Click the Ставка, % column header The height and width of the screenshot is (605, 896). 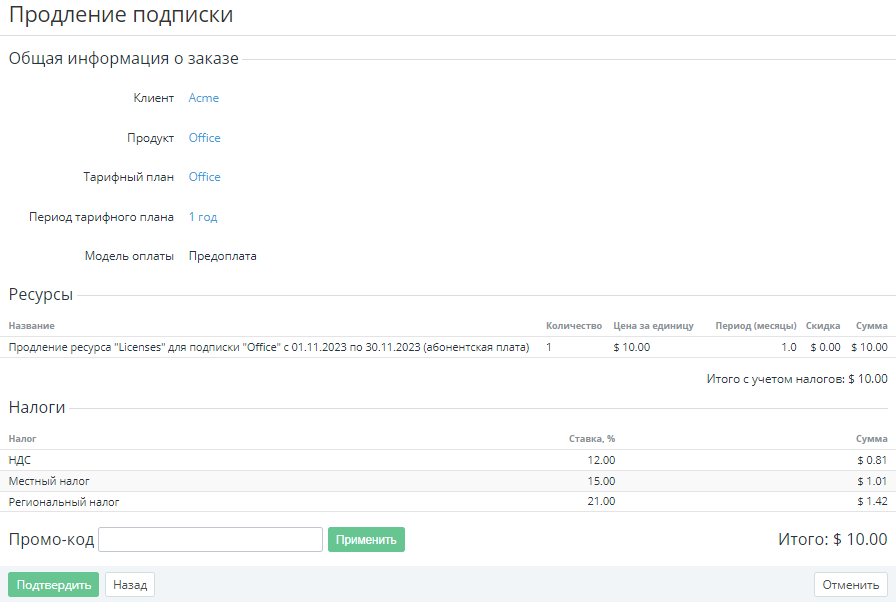click(591, 439)
